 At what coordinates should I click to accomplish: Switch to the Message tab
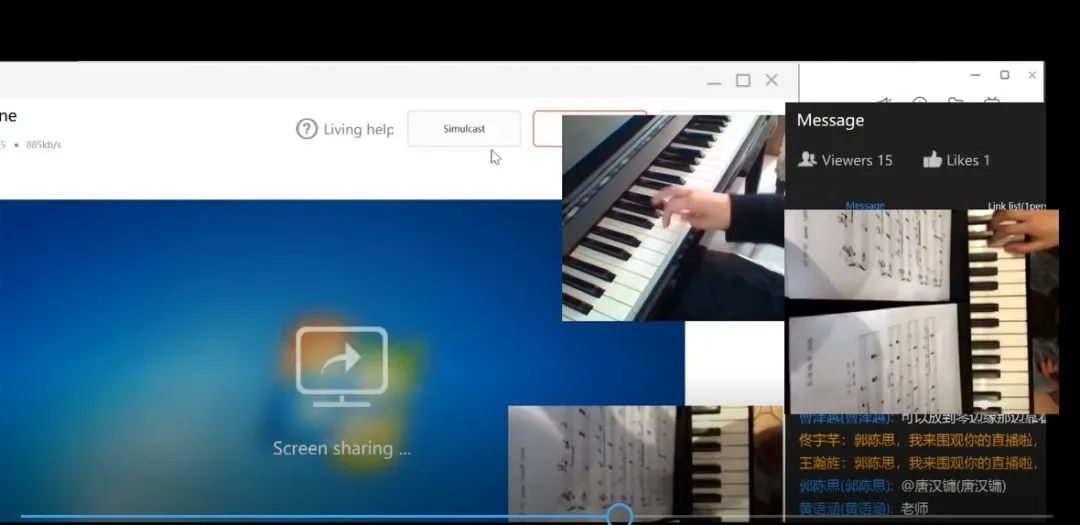tap(865, 205)
